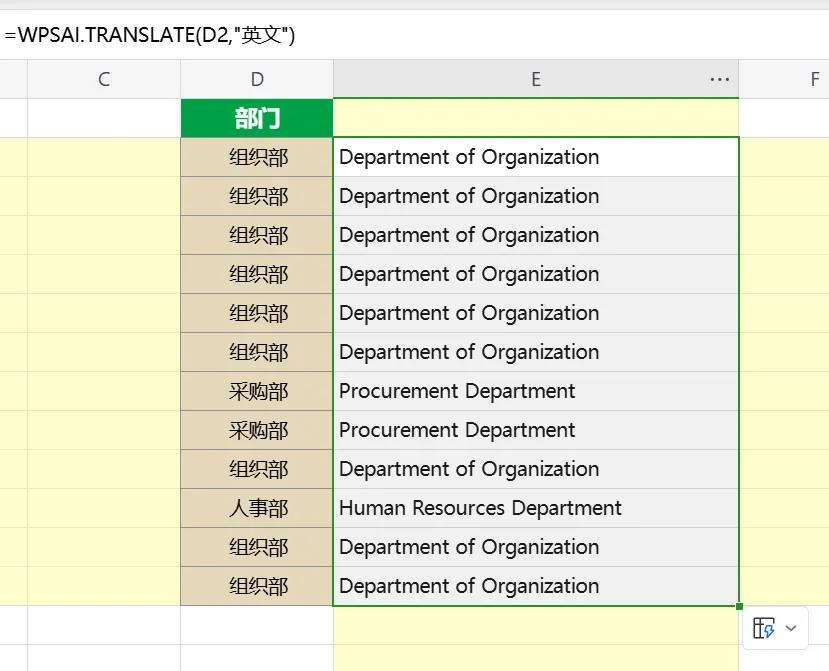
Task: Click the first Procurement Department cell
Action: coord(536,391)
